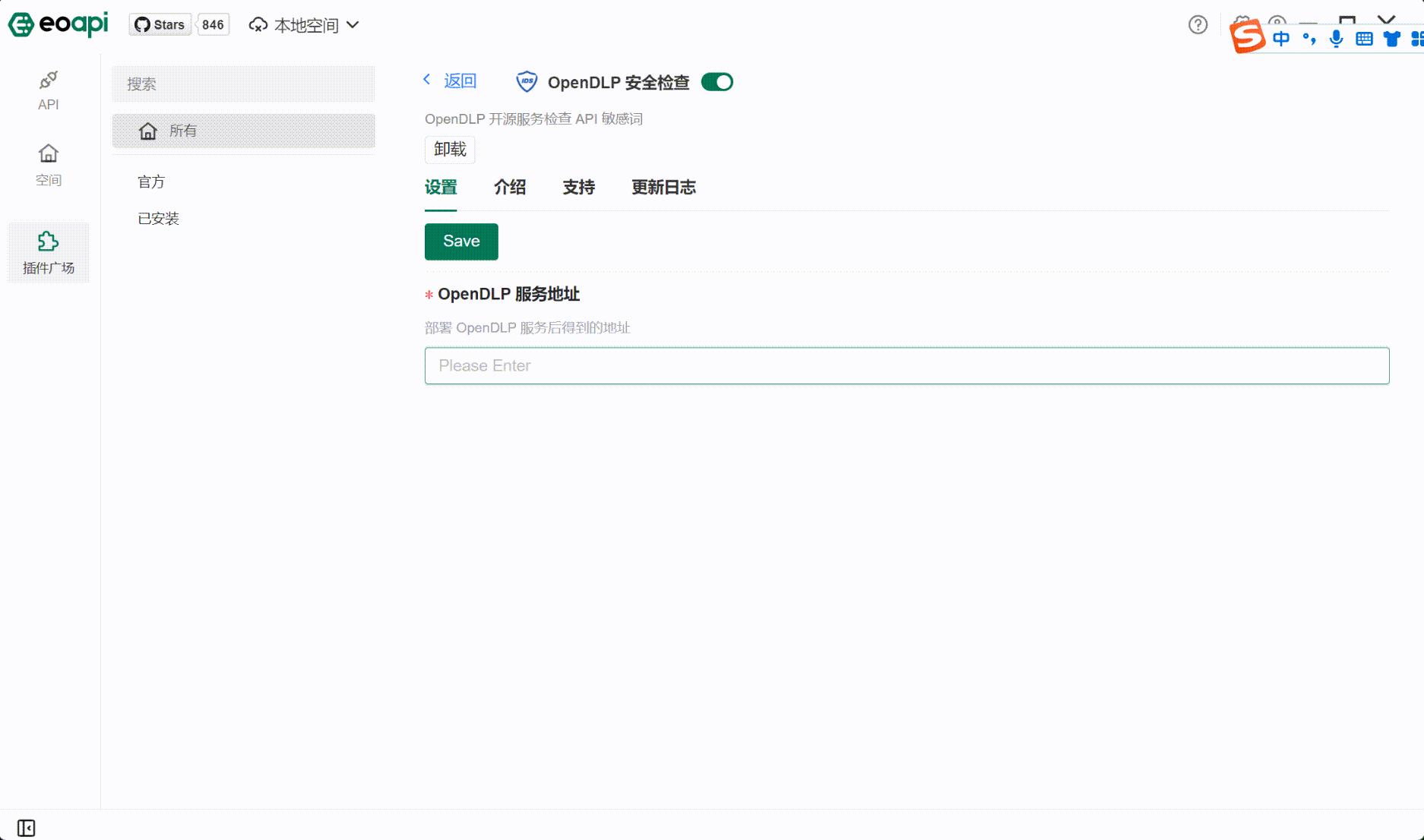The height and width of the screenshot is (840, 1424).
Task: Open the API section in the sidebar
Action: (48, 89)
